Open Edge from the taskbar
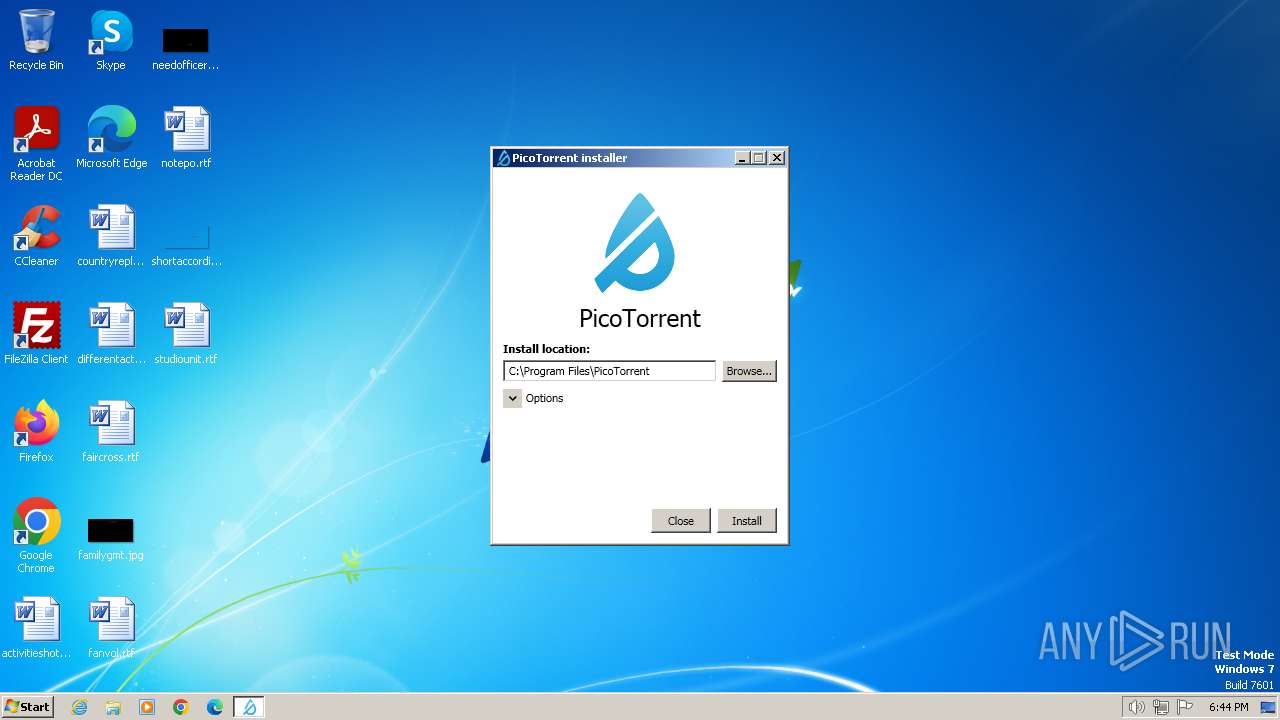The image size is (1280, 720). [x=215, y=707]
